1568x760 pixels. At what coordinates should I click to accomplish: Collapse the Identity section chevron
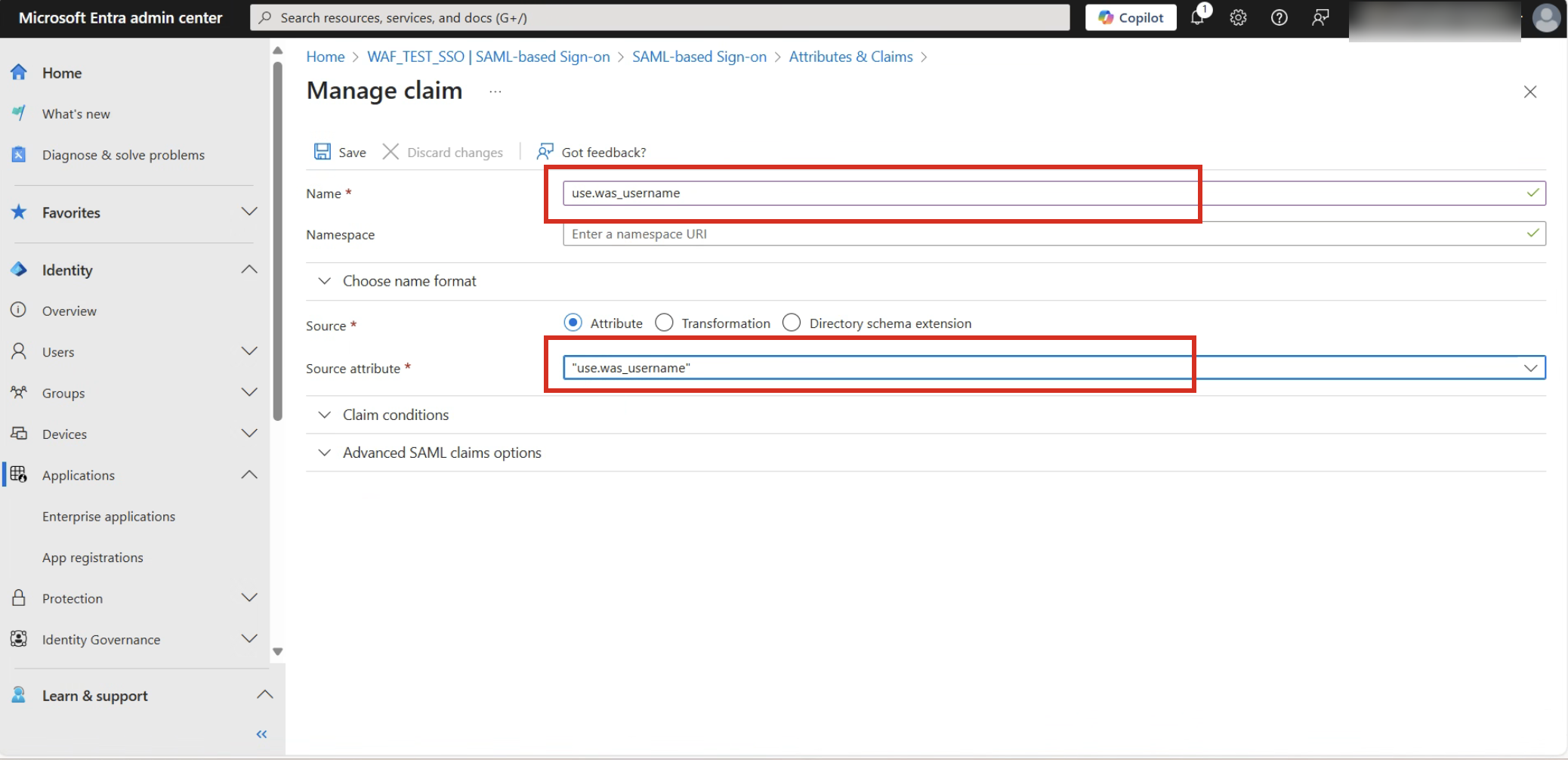click(x=249, y=270)
